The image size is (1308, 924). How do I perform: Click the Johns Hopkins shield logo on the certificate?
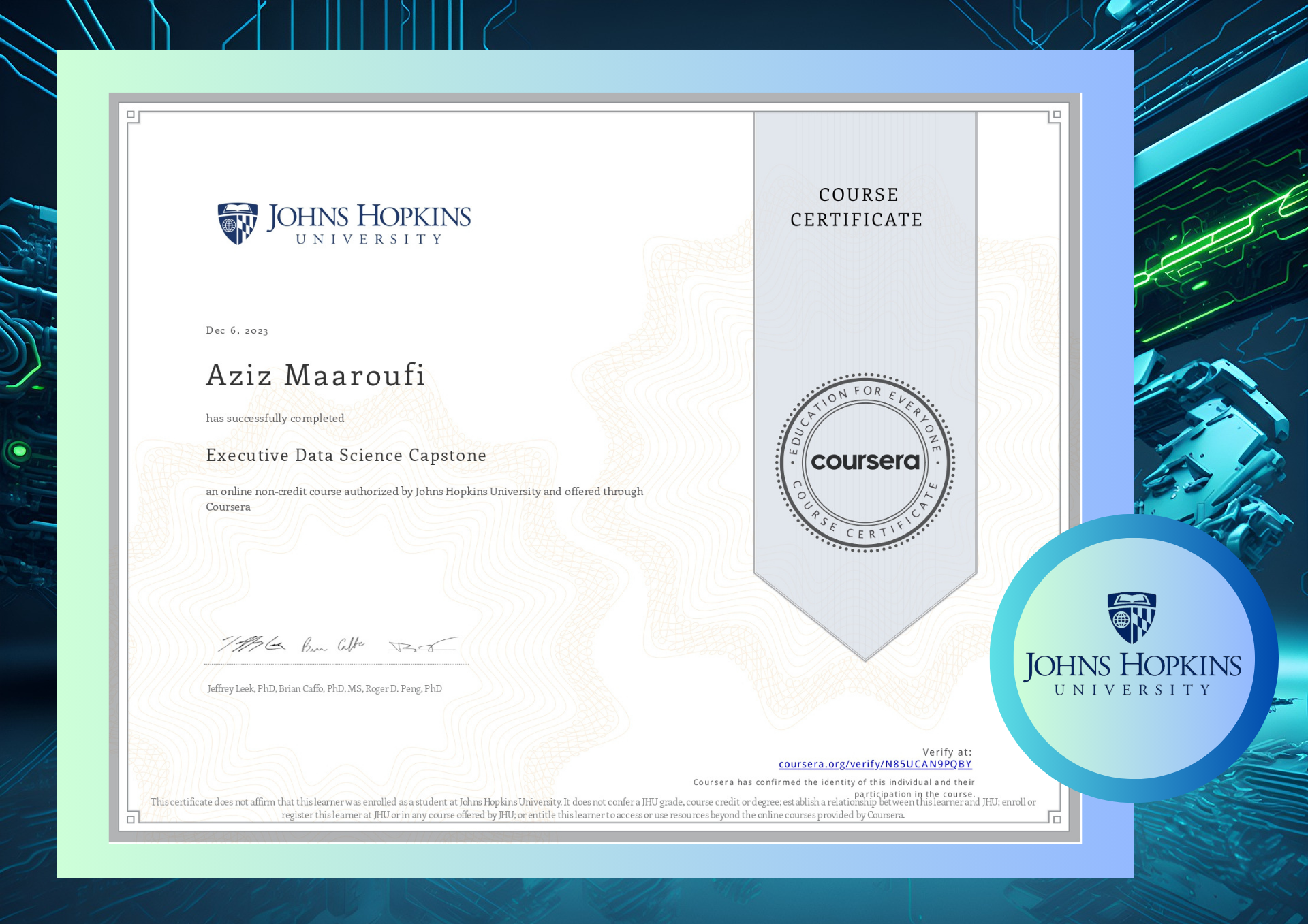[238, 223]
